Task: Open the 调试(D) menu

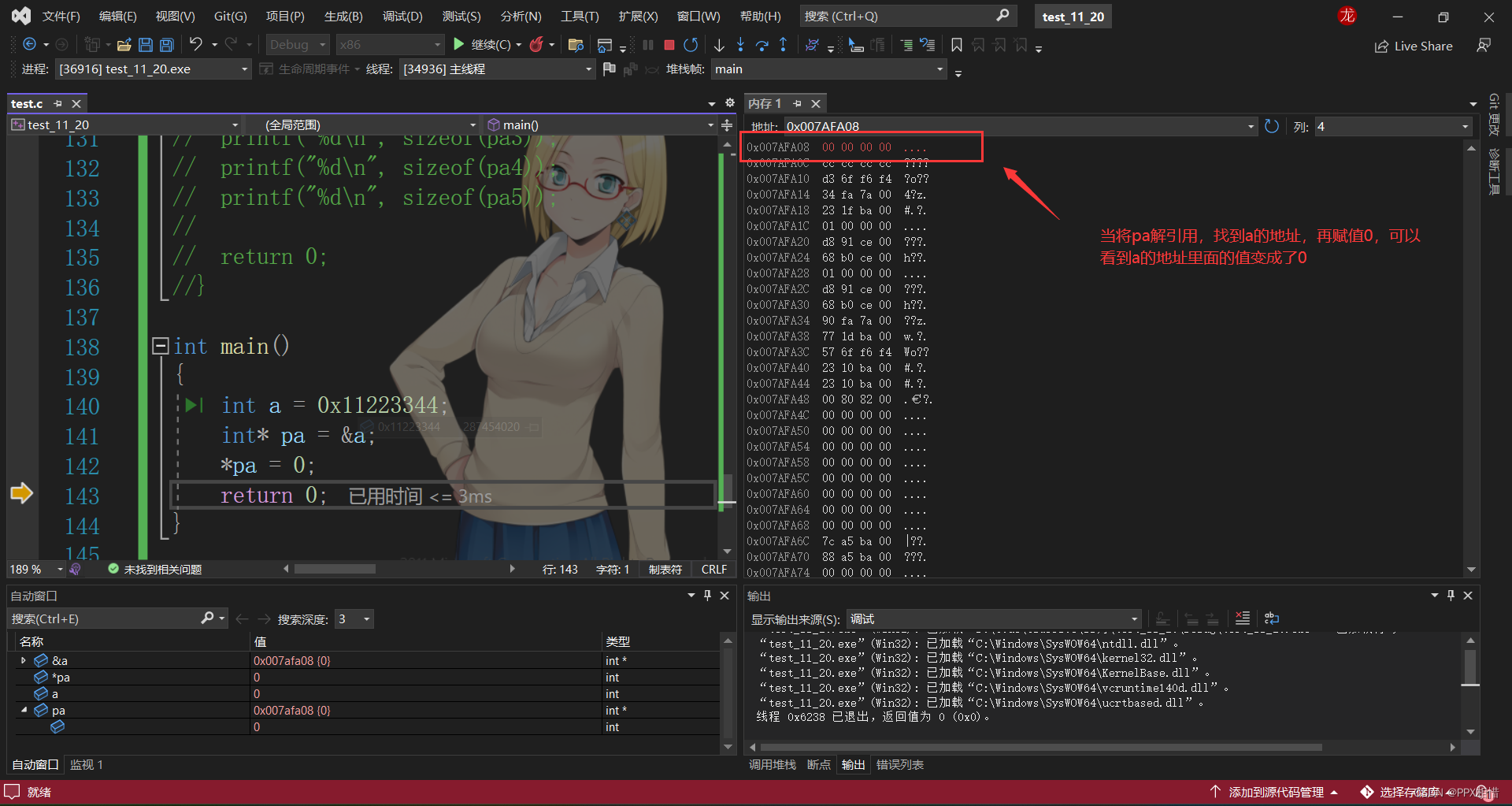Action: pyautogui.click(x=402, y=17)
